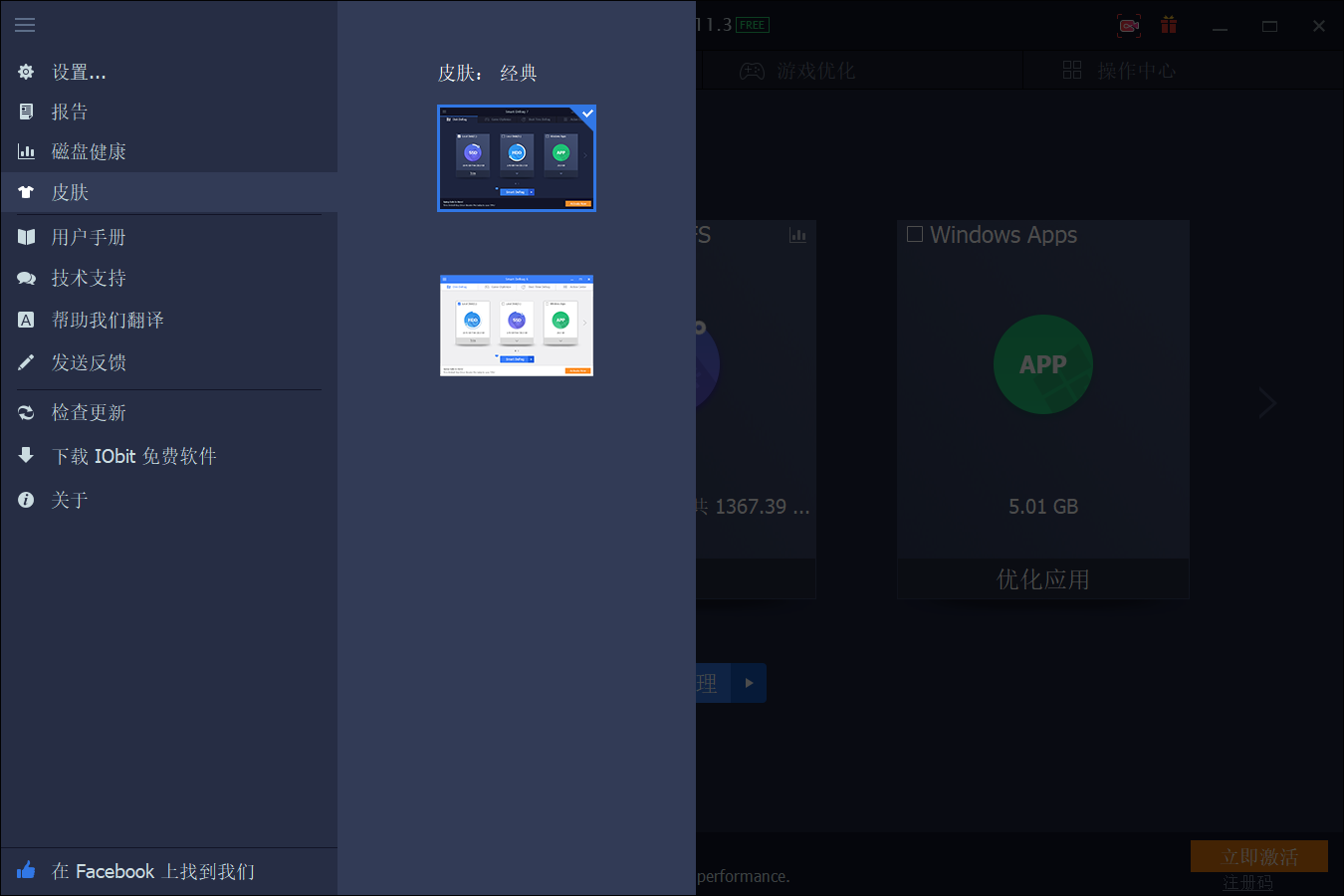Check the Windows Apps checkbox
The height and width of the screenshot is (896, 1344).
point(915,233)
